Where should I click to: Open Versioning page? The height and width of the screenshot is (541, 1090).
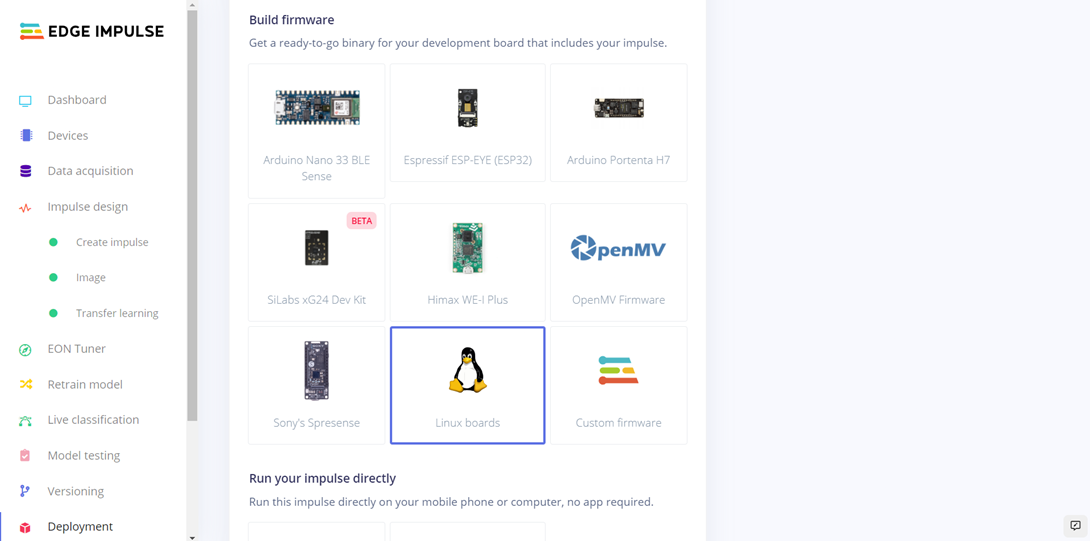coord(75,491)
